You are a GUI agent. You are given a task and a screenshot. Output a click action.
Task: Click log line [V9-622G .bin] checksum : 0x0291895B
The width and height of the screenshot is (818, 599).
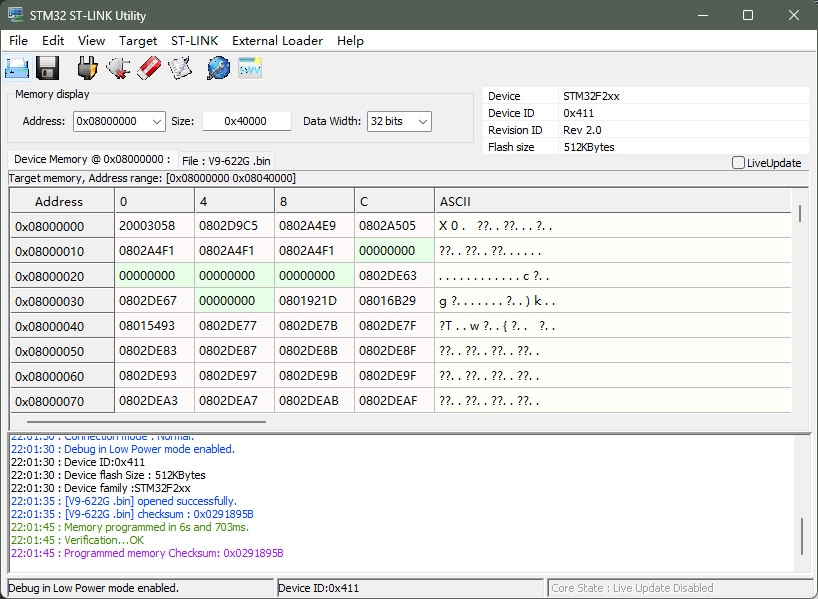pyautogui.click(x=132, y=514)
